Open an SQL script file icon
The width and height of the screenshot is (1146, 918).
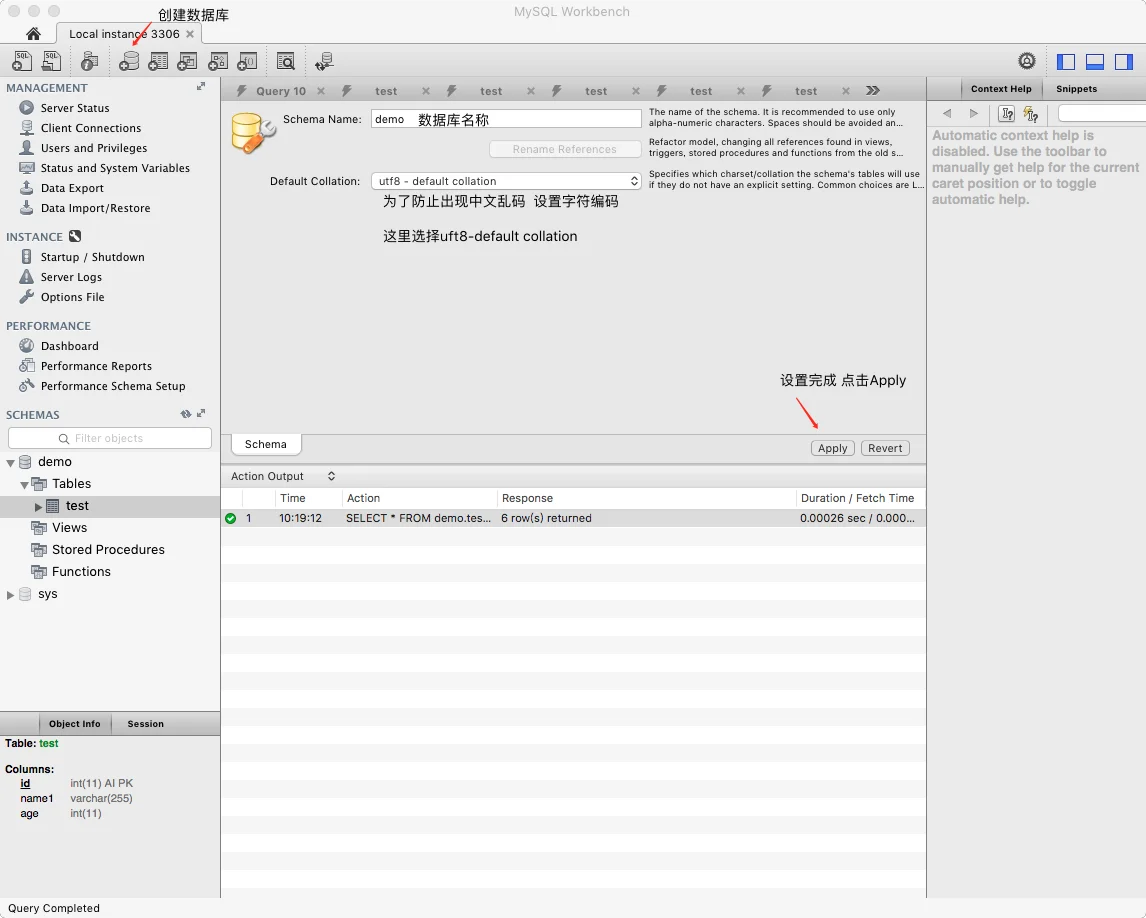coord(51,61)
